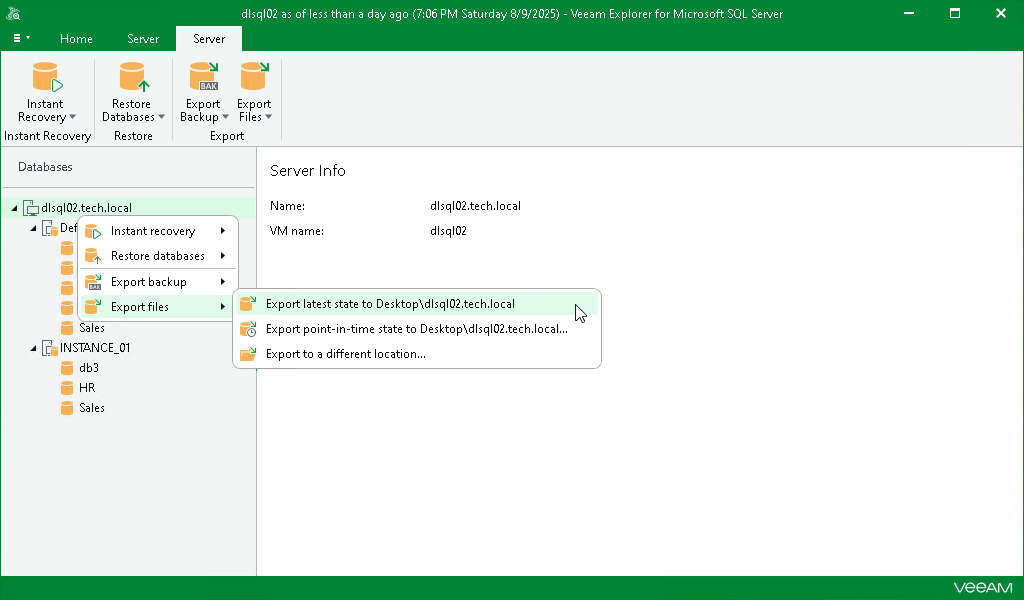1024x600 pixels.
Task: Collapse the INSTANCE_01 tree node
Action: 34,347
